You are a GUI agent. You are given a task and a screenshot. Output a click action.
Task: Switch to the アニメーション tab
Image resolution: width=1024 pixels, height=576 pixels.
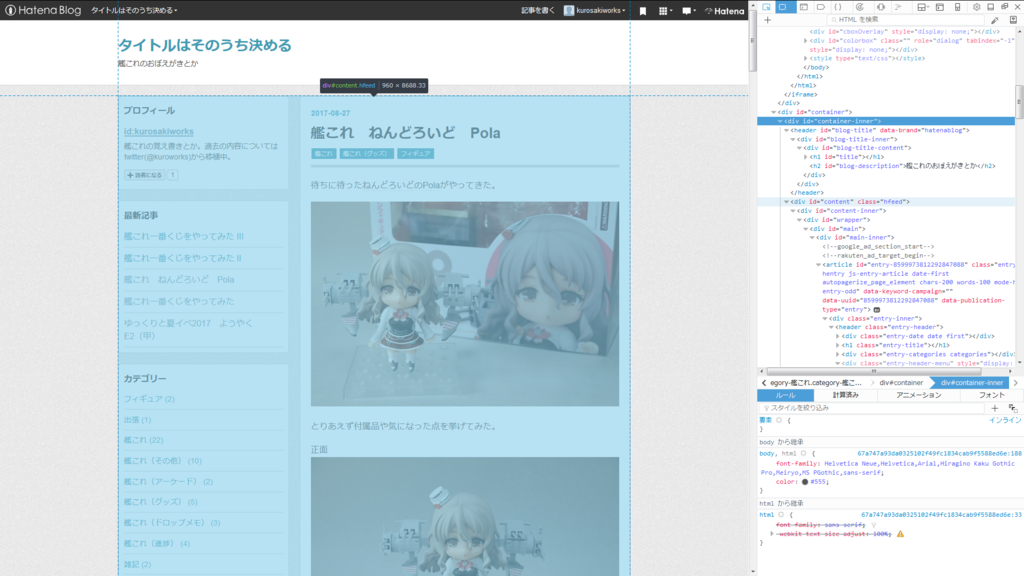919,395
